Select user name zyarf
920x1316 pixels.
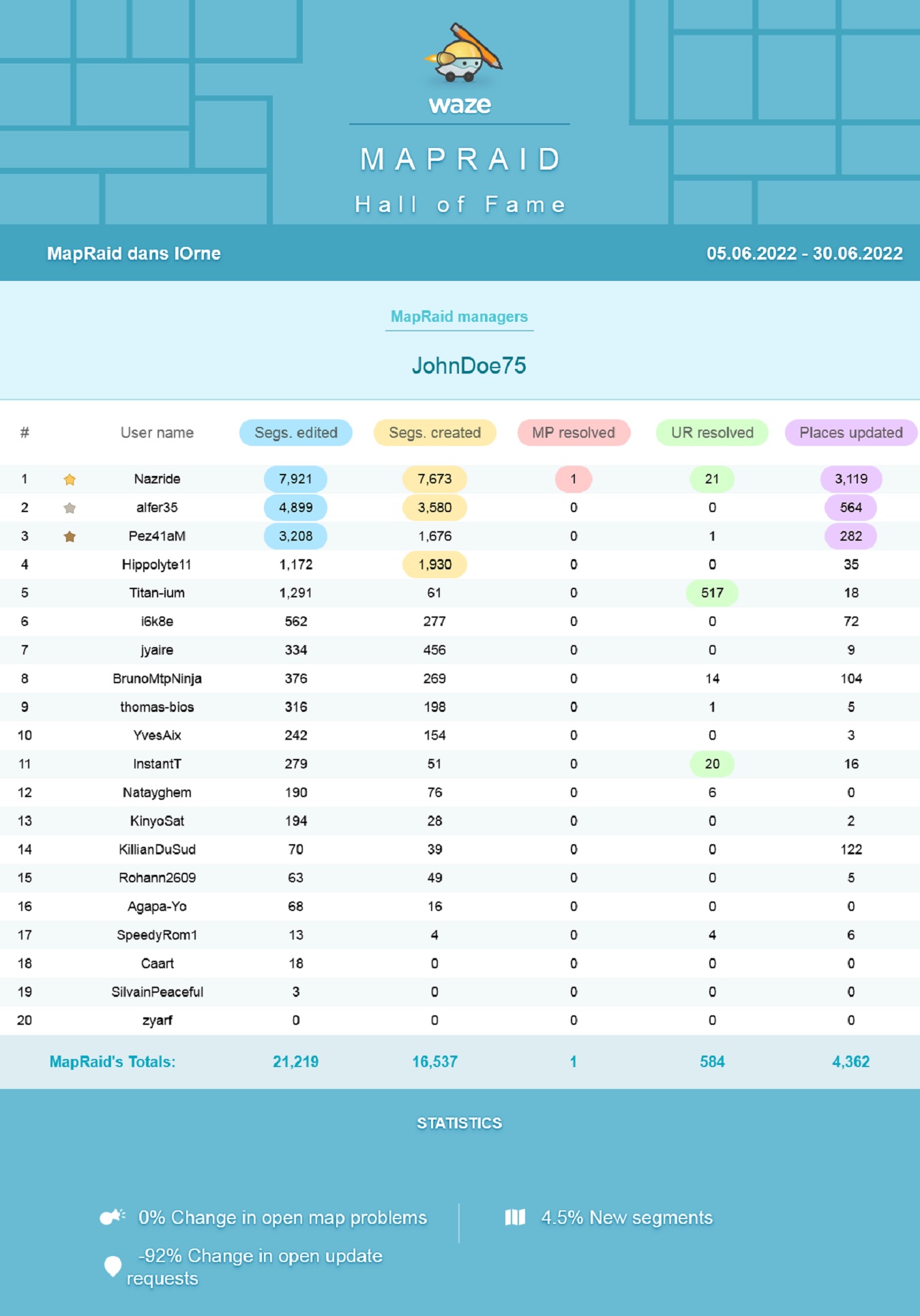(x=157, y=1021)
